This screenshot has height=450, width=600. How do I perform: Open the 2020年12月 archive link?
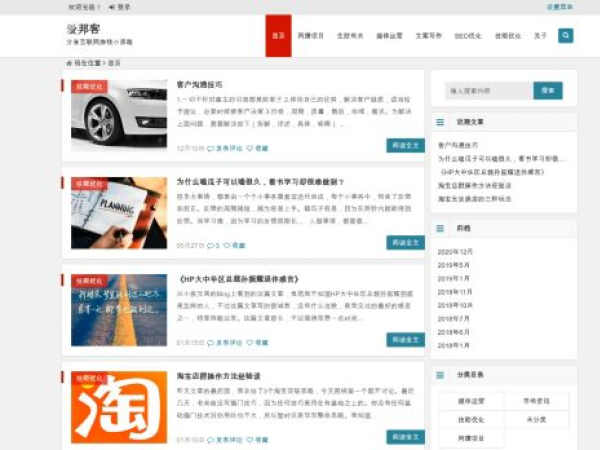coord(455,252)
